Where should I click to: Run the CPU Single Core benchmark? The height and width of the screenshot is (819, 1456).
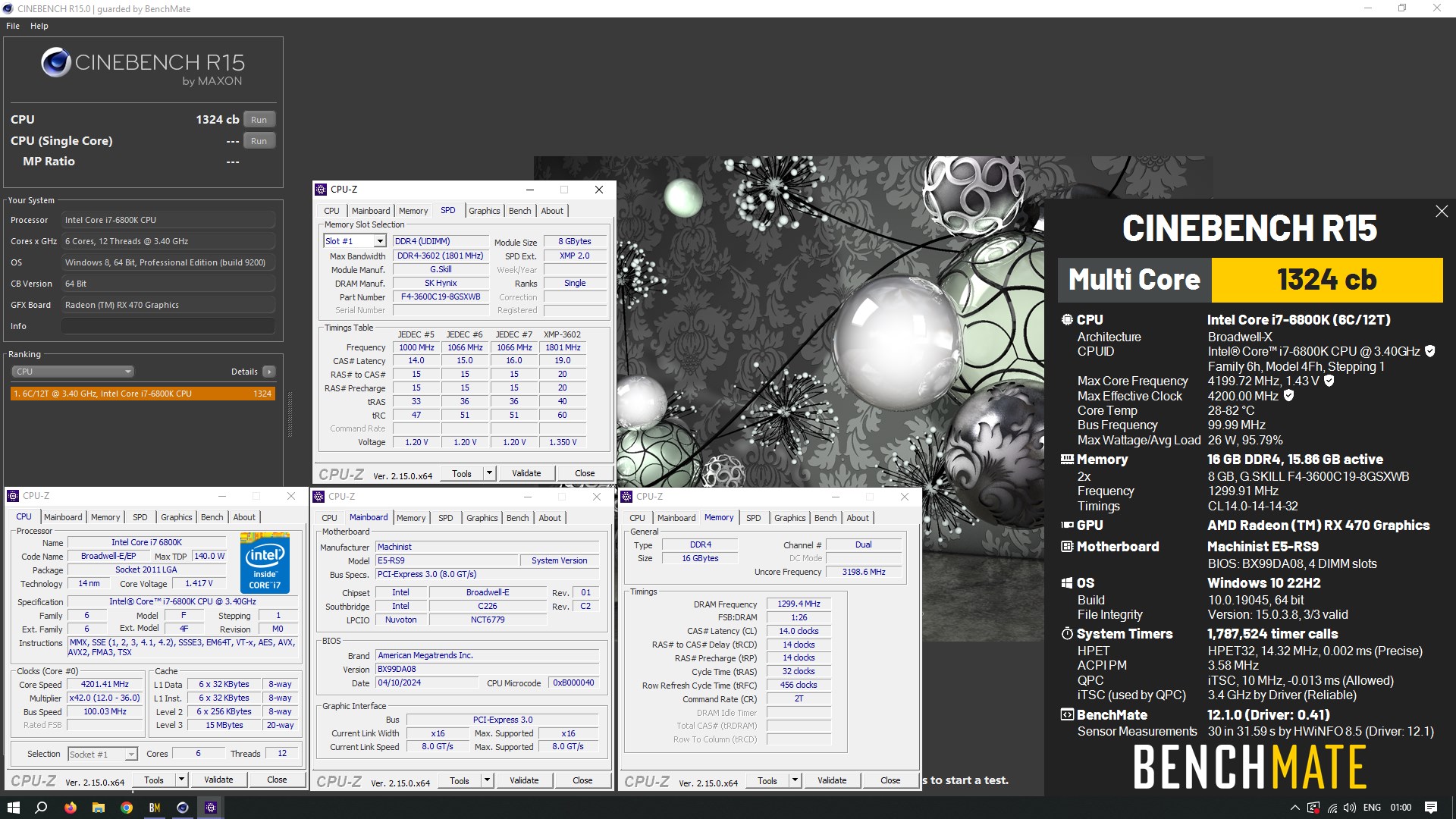259,141
